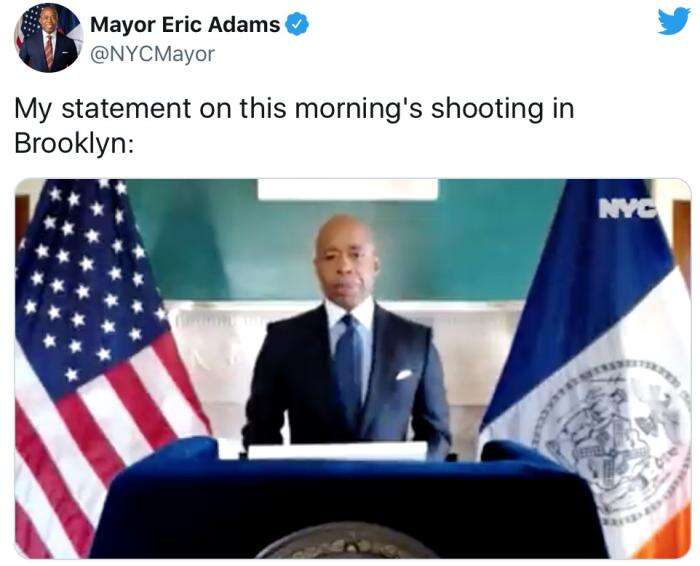Click the white pocket square on the suit
The image size is (700, 566).
pos(404,375)
